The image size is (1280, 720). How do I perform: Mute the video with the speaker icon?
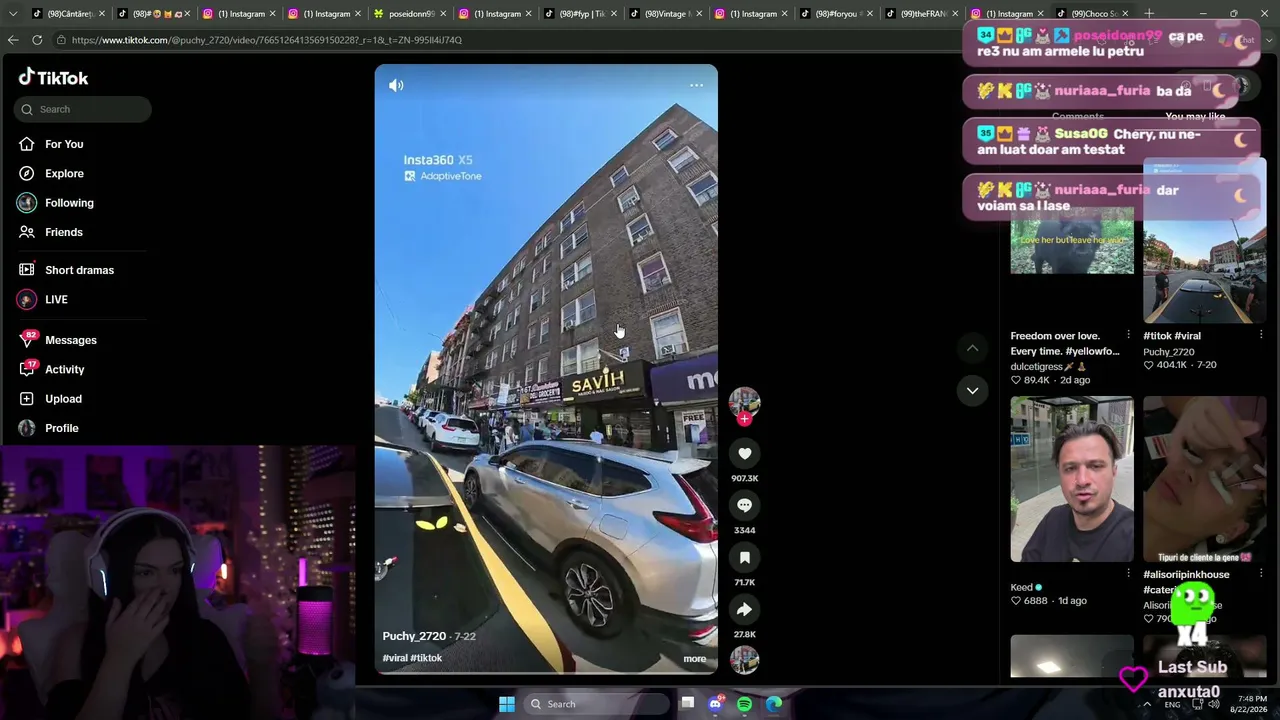(396, 85)
